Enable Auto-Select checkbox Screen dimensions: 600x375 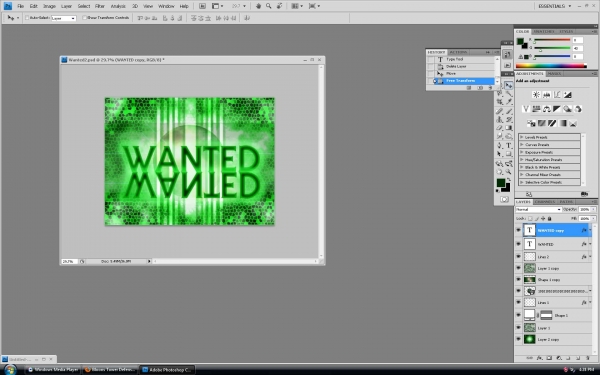tap(27, 18)
